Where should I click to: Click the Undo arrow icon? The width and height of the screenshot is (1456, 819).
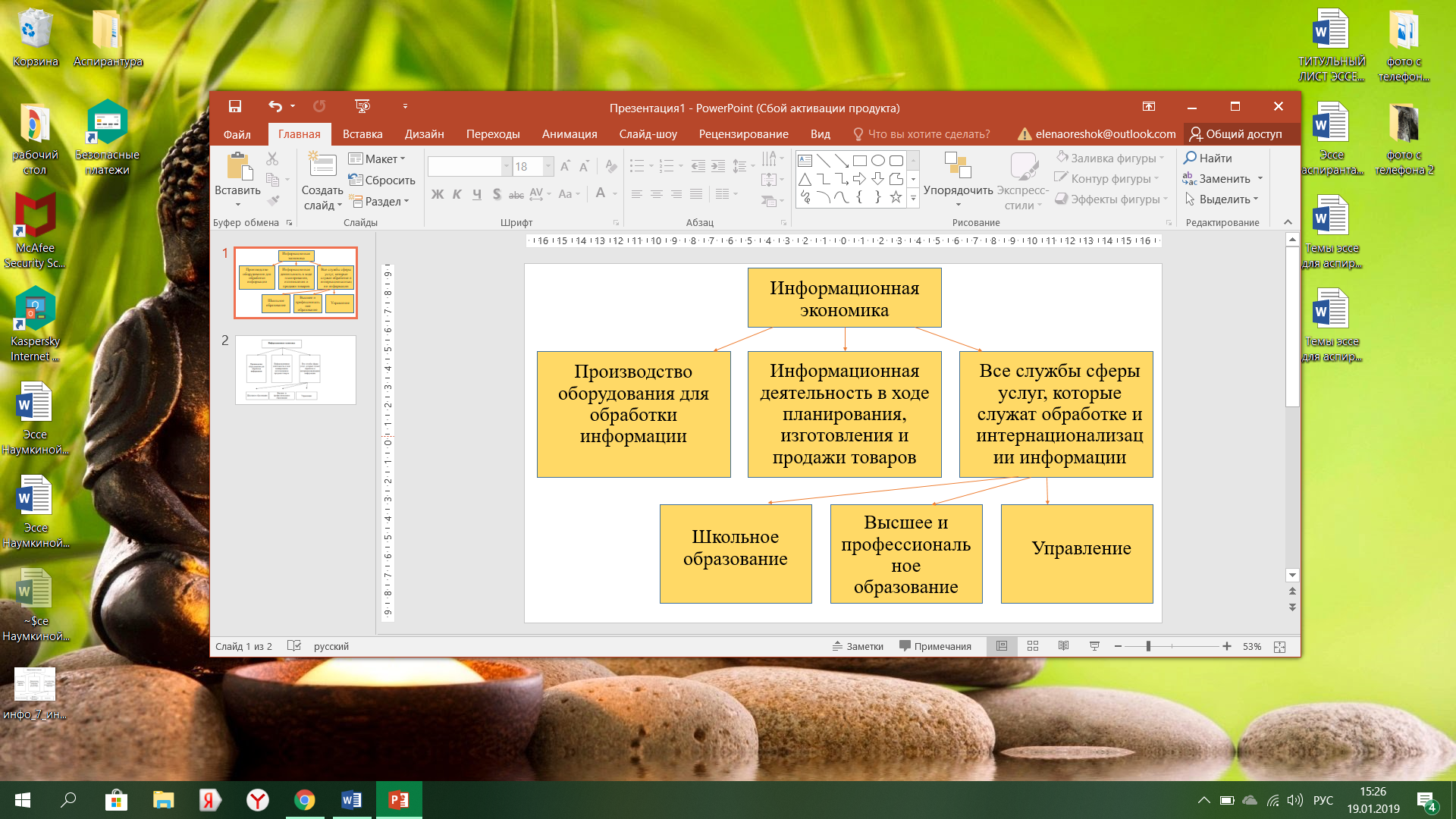pyautogui.click(x=275, y=107)
